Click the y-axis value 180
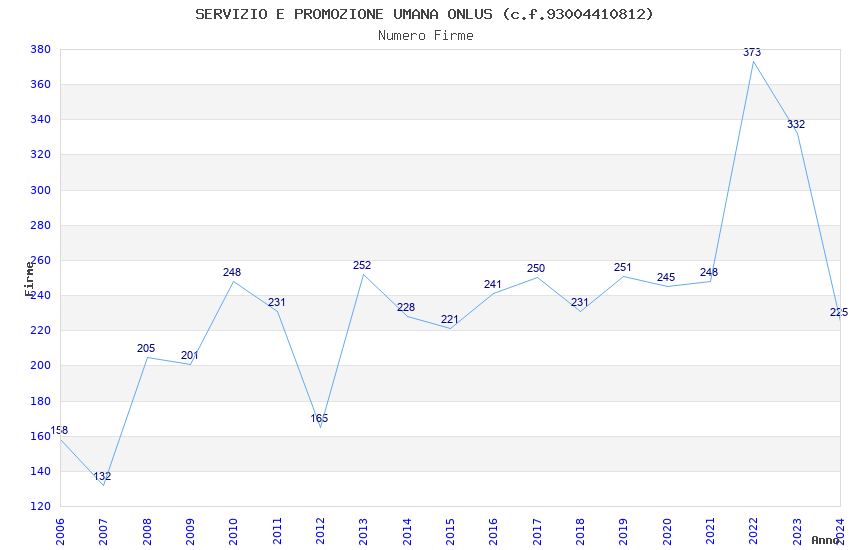This screenshot has width=850, height=550. (x=41, y=402)
